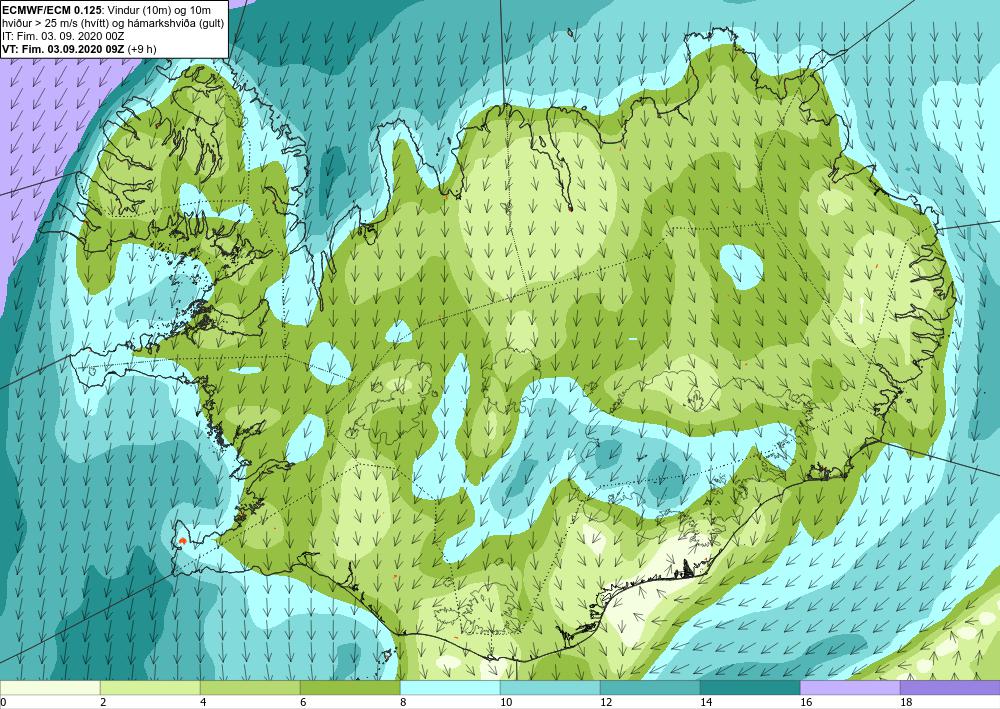Click the legend scale label "14"
Screen dimensions: 1000x709
click(x=706, y=702)
